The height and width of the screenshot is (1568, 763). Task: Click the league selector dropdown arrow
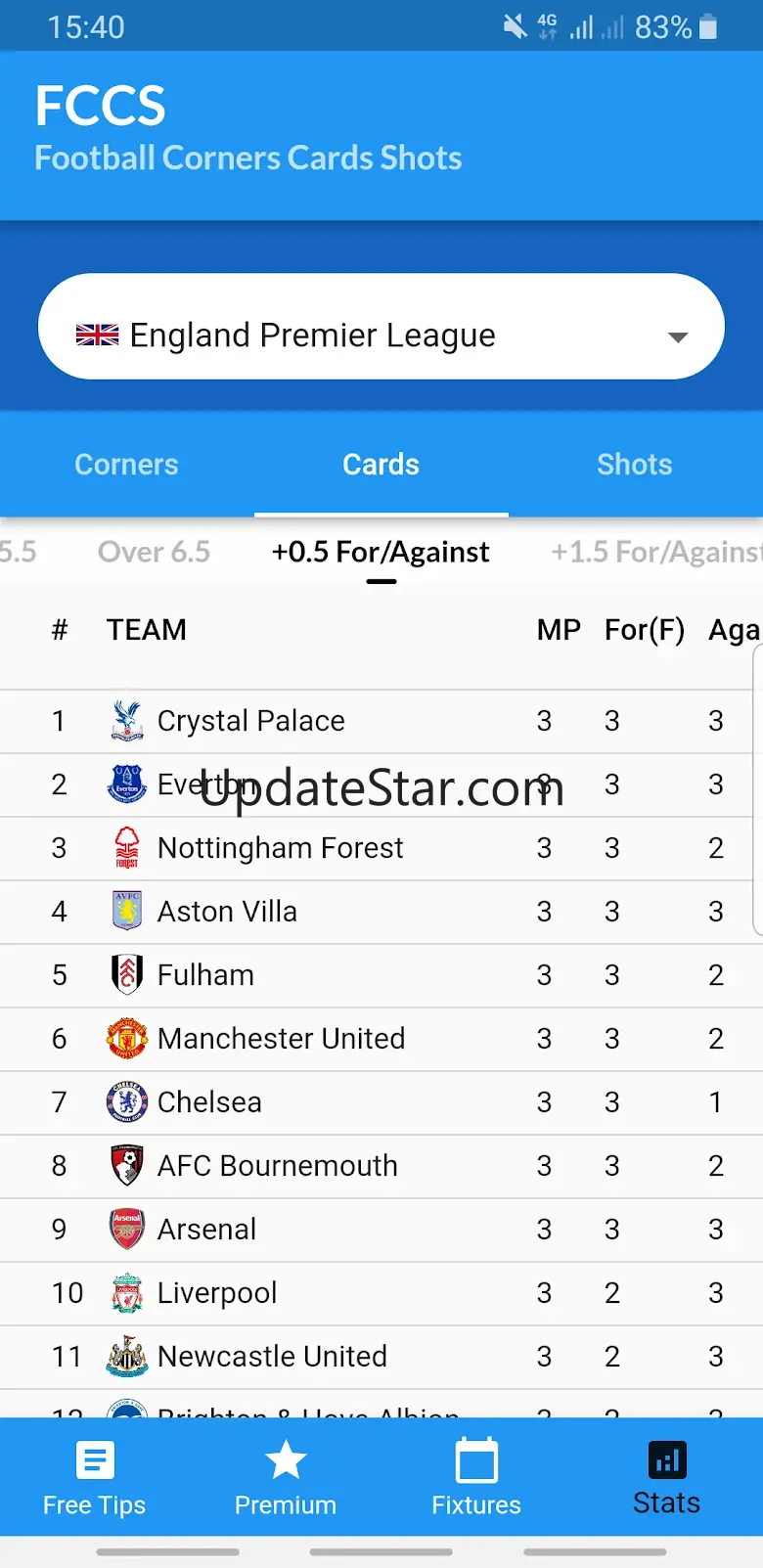click(677, 336)
